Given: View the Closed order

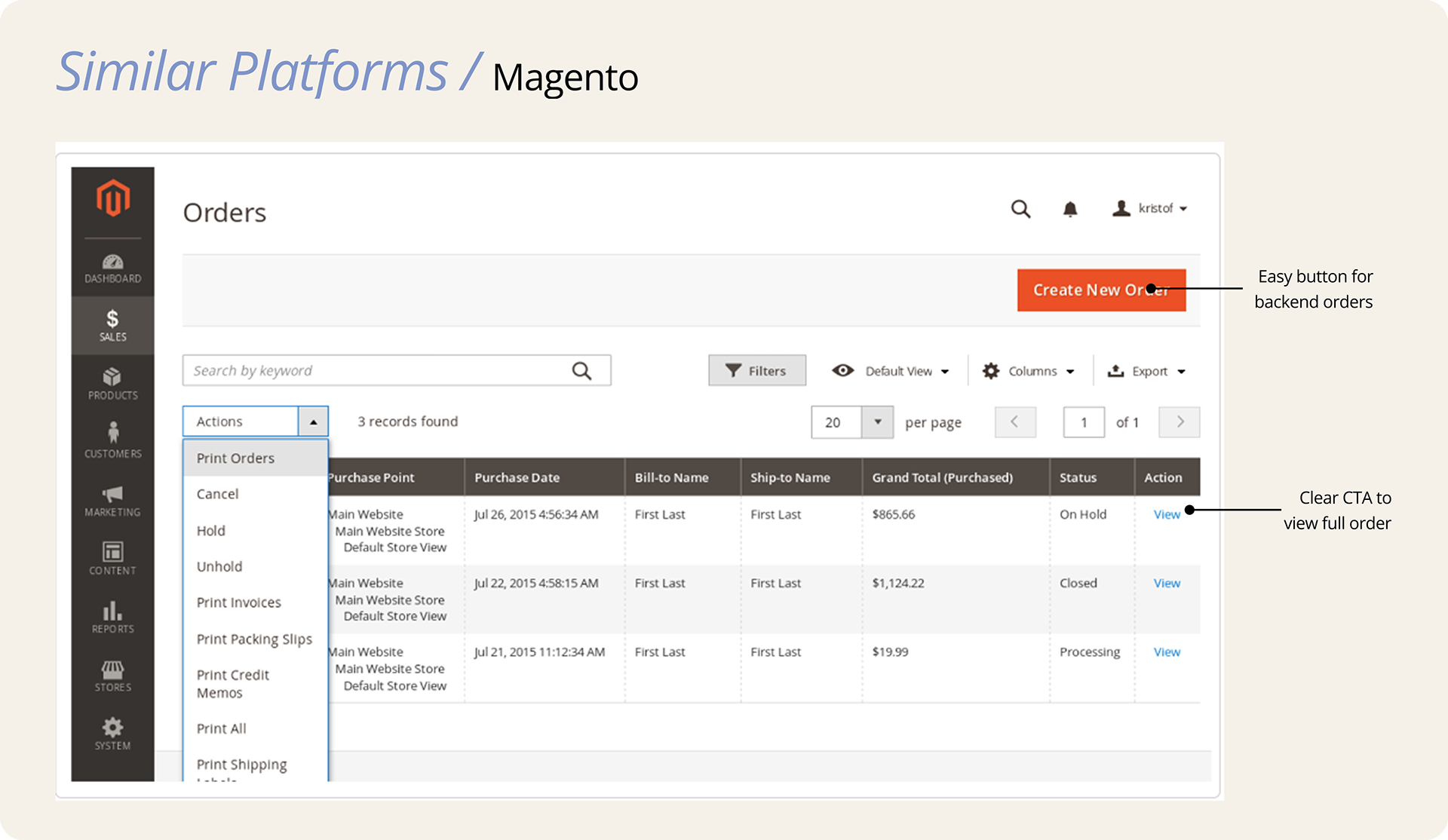Looking at the screenshot, I should [x=1167, y=583].
